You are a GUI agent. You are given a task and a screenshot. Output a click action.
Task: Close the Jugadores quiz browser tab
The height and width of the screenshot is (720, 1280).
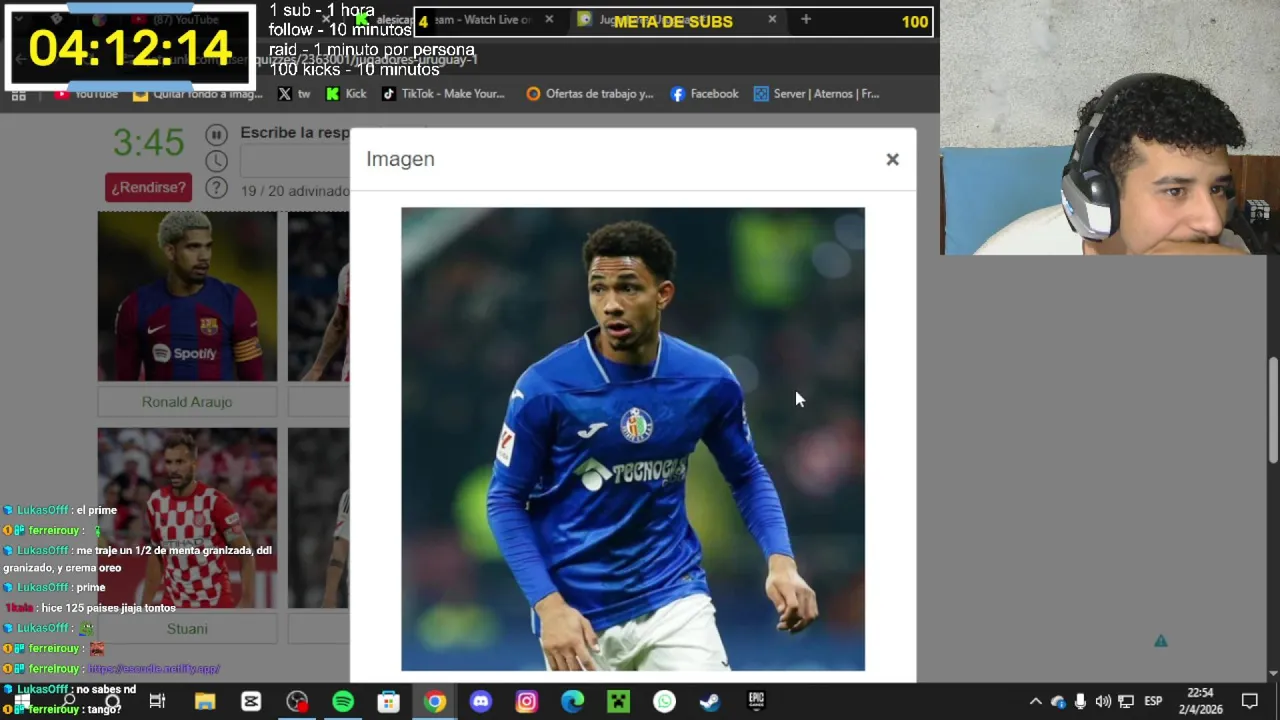pyautogui.click(x=772, y=19)
